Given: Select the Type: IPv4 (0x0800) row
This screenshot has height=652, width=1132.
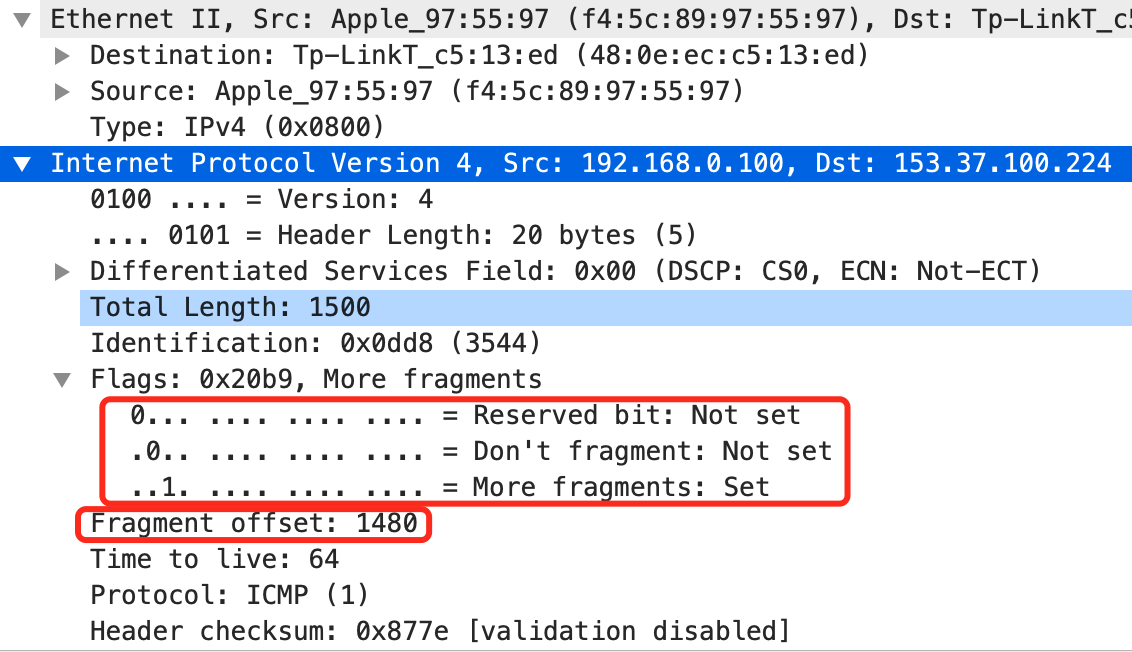Looking at the screenshot, I should click(x=236, y=128).
